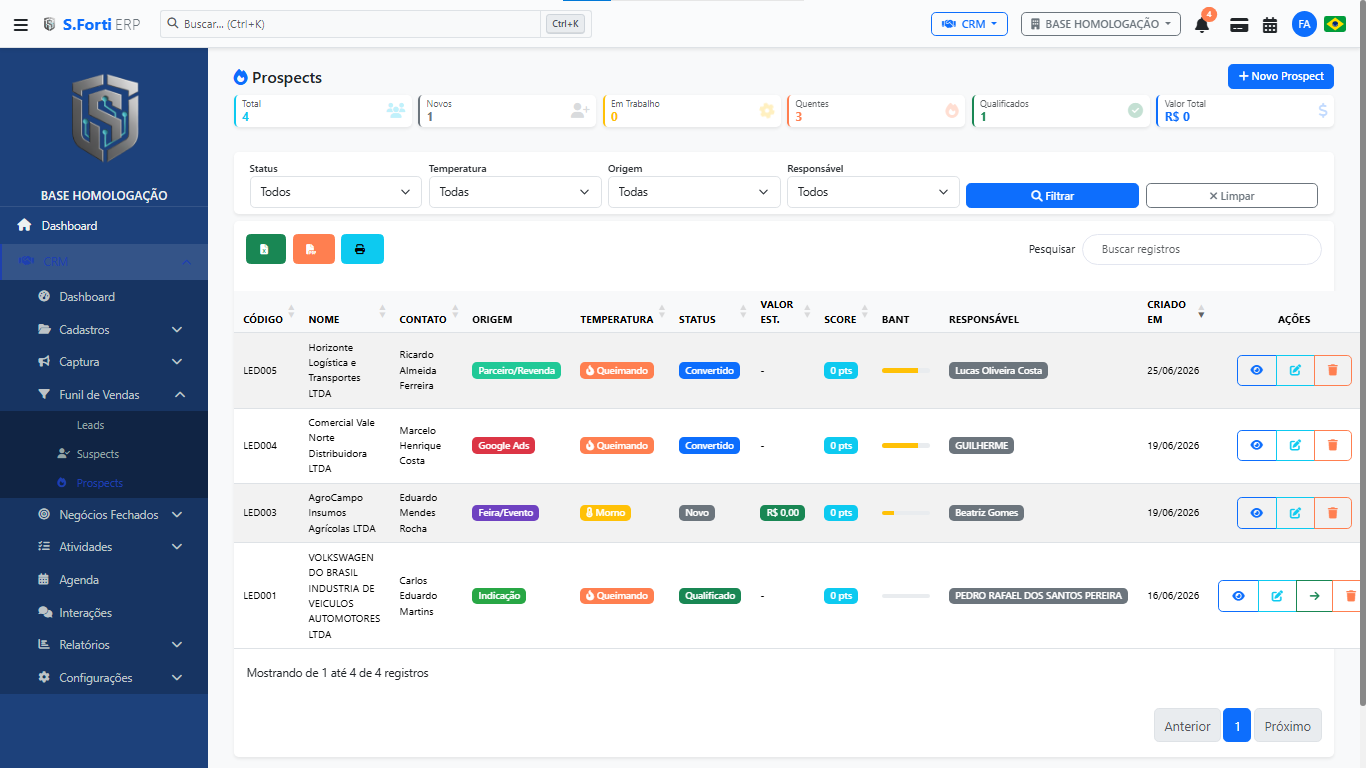Open the Origem filter dropdown
Viewport: 1366px width, 768px height.
point(694,192)
